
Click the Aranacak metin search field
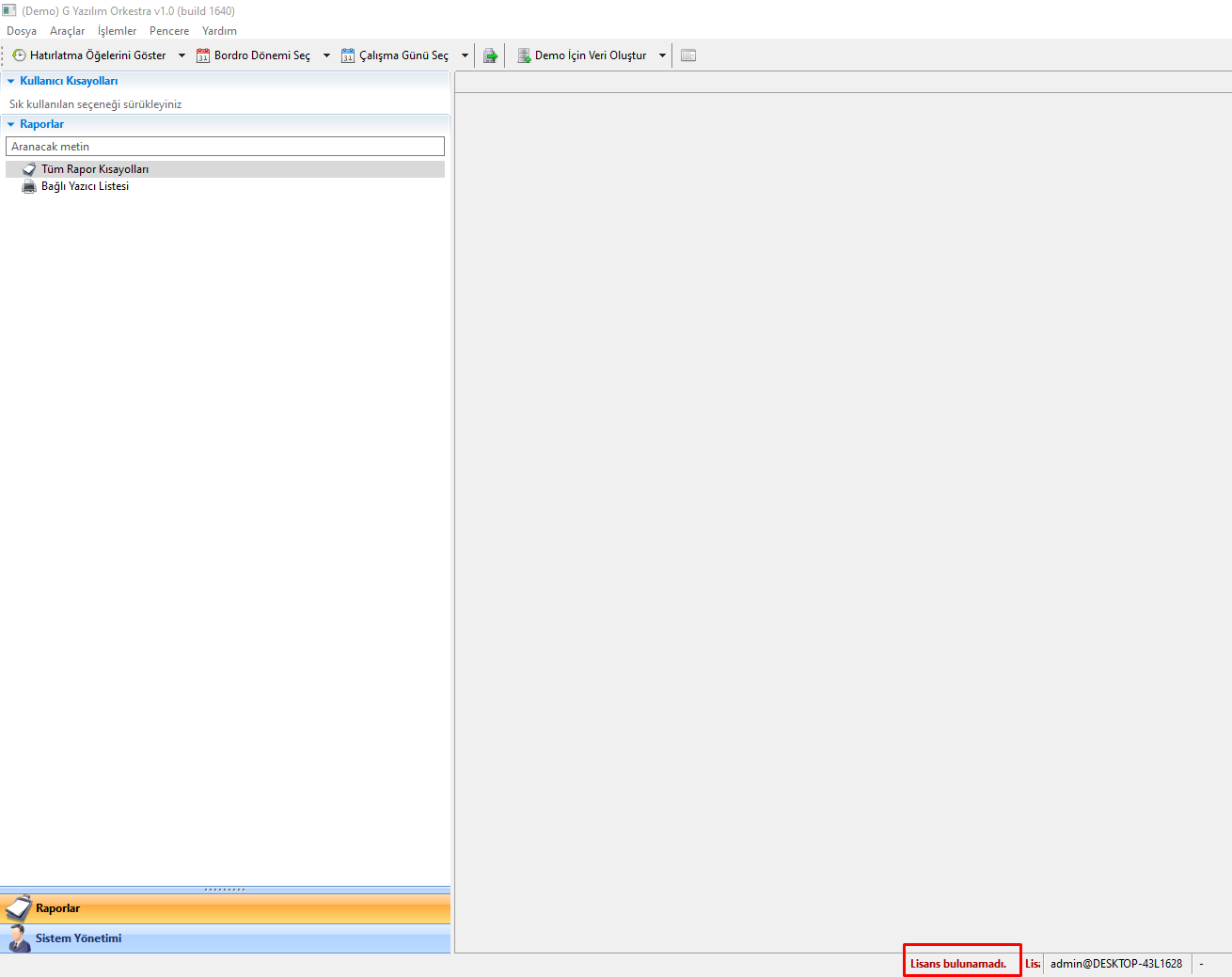225,147
